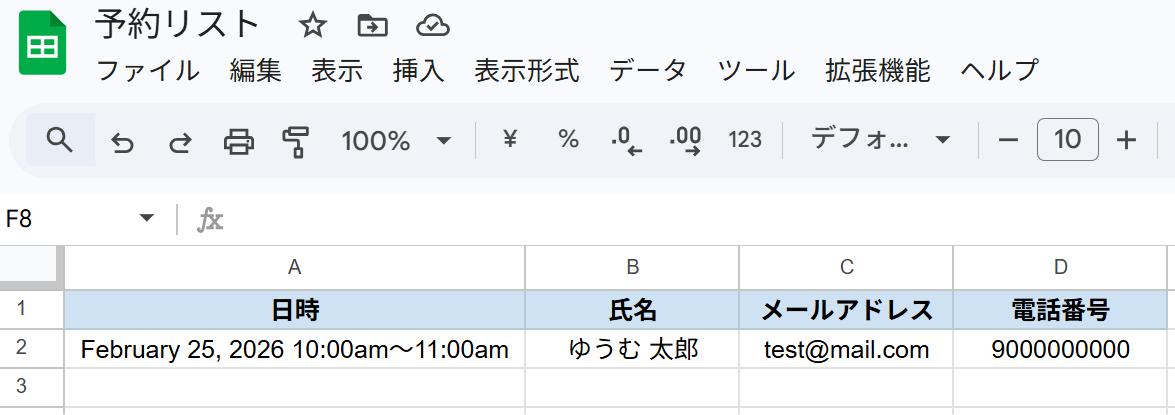Check the cloud save status icon
The height and width of the screenshot is (415, 1175).
click(x=432, y=25)
